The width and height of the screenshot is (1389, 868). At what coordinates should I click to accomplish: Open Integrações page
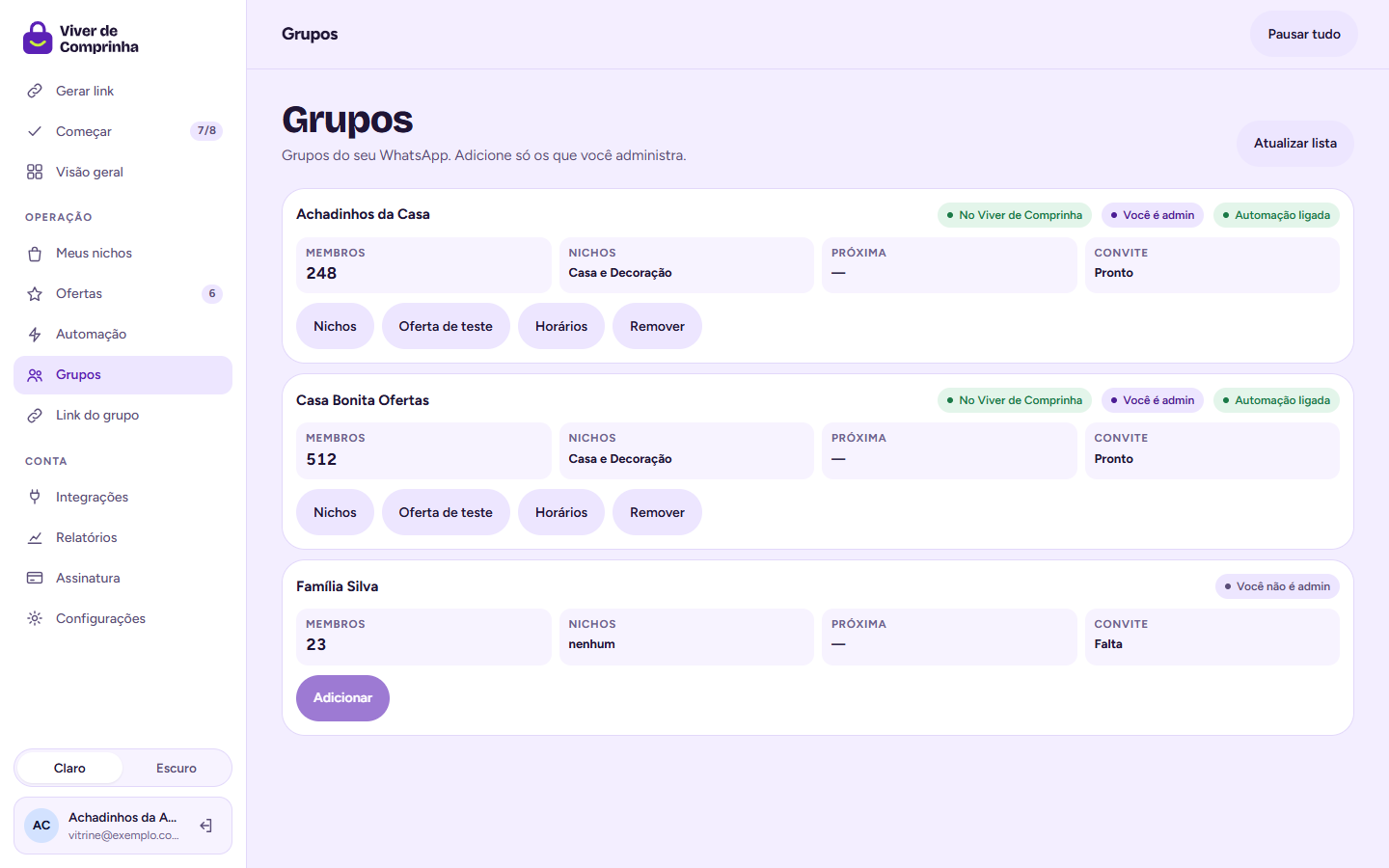click(x=123, y=497)
